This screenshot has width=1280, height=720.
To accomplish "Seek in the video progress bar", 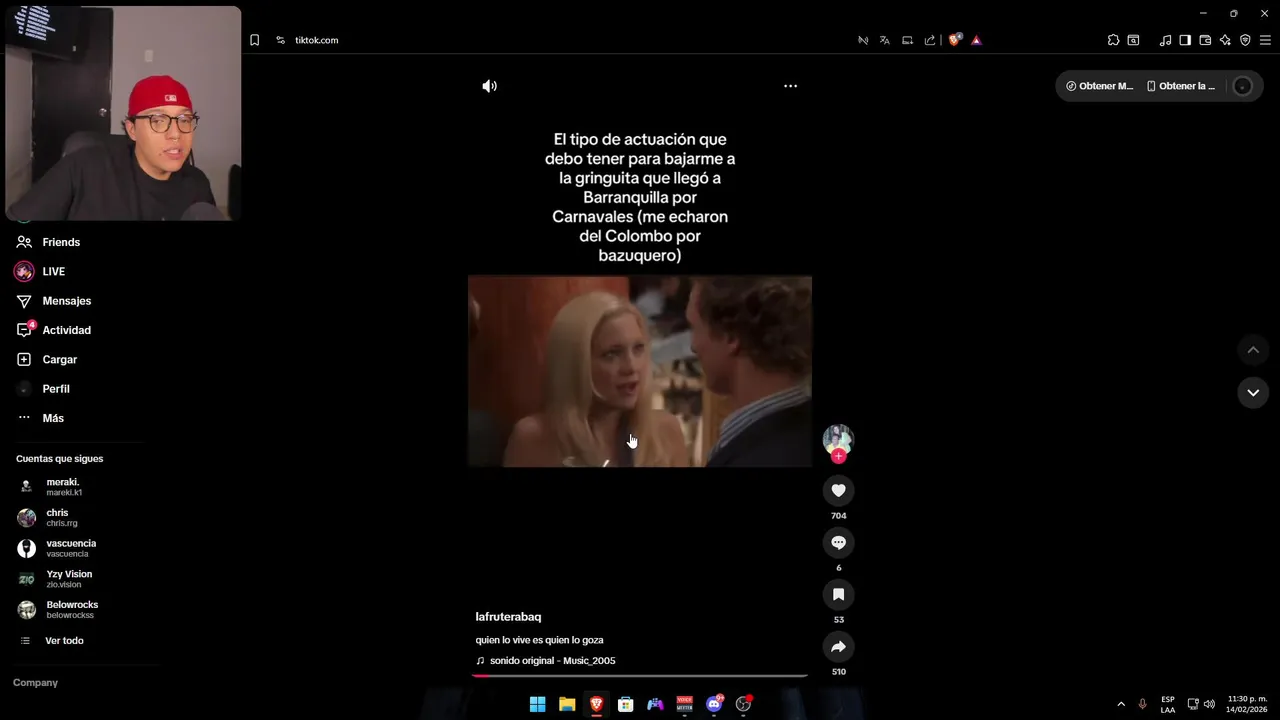I will click(x=640, y=676).
